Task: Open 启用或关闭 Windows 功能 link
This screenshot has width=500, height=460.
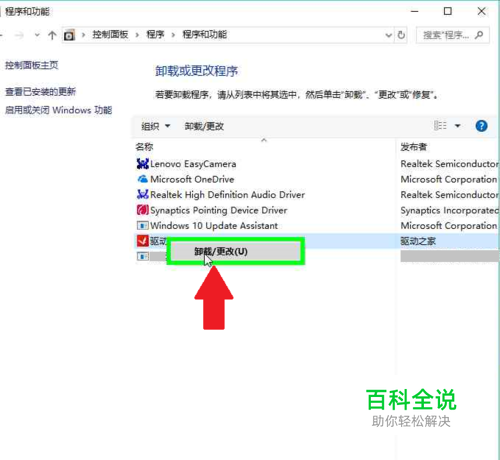Action: tap(58, 110)
